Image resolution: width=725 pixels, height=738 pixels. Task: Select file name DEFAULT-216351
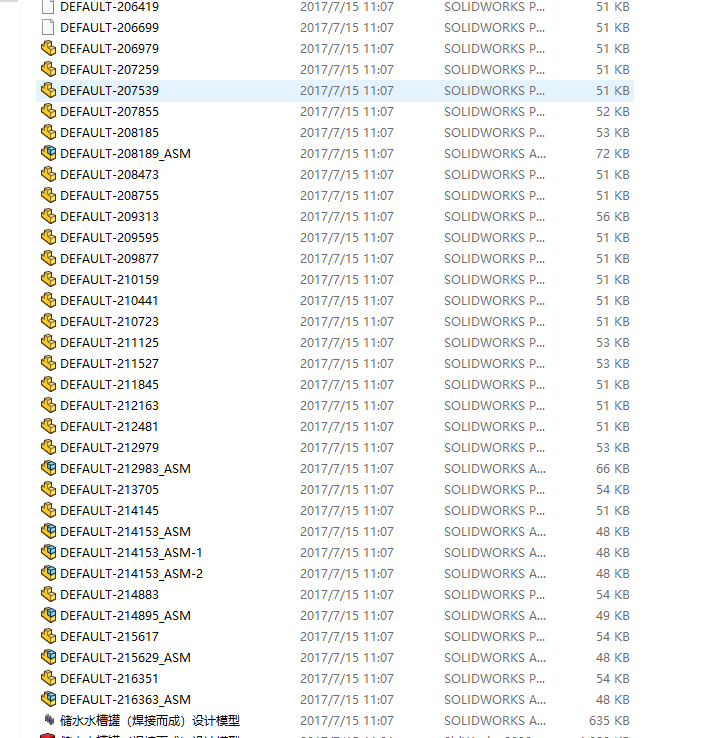(109, 679)
